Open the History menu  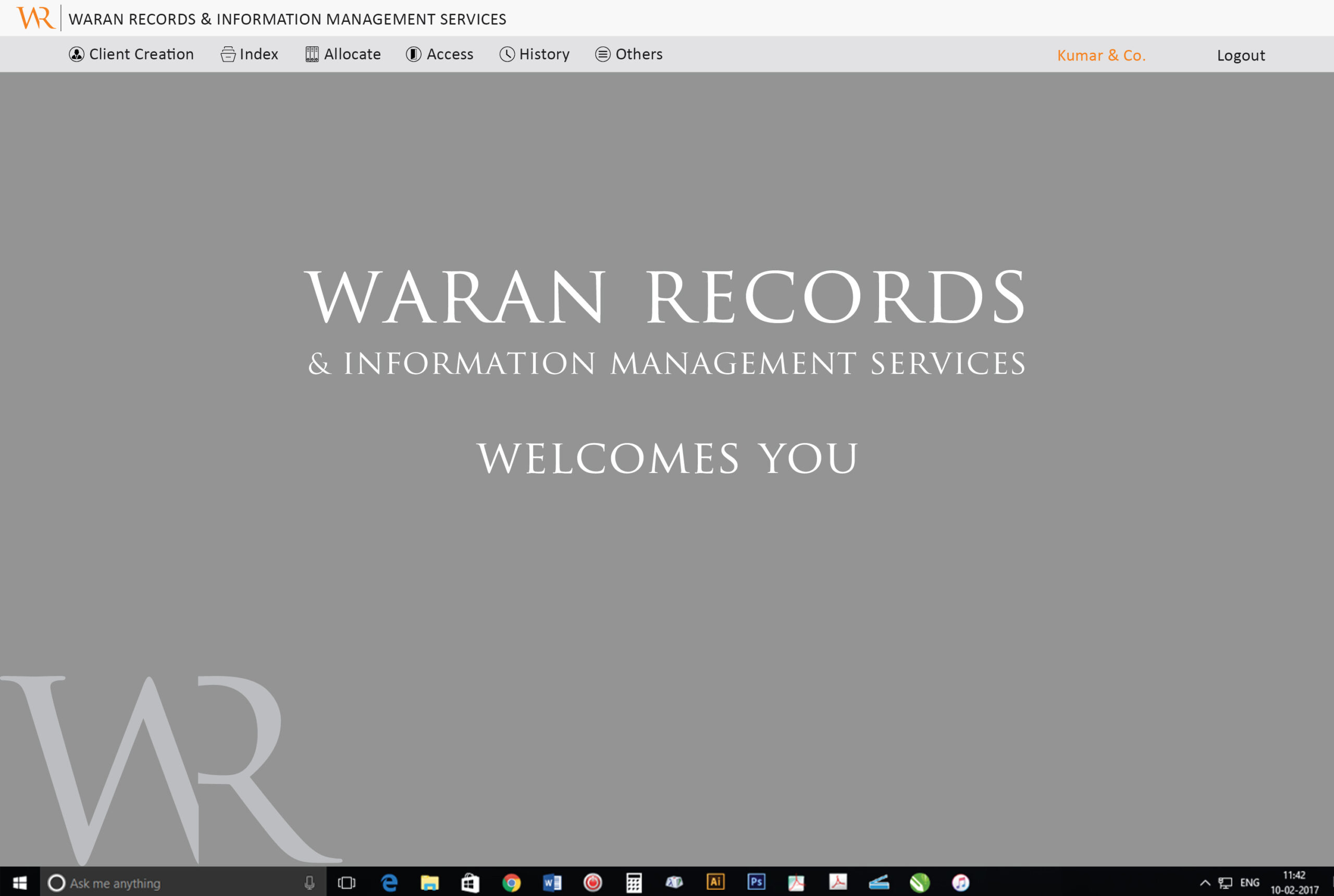click(x=535, y=54)
